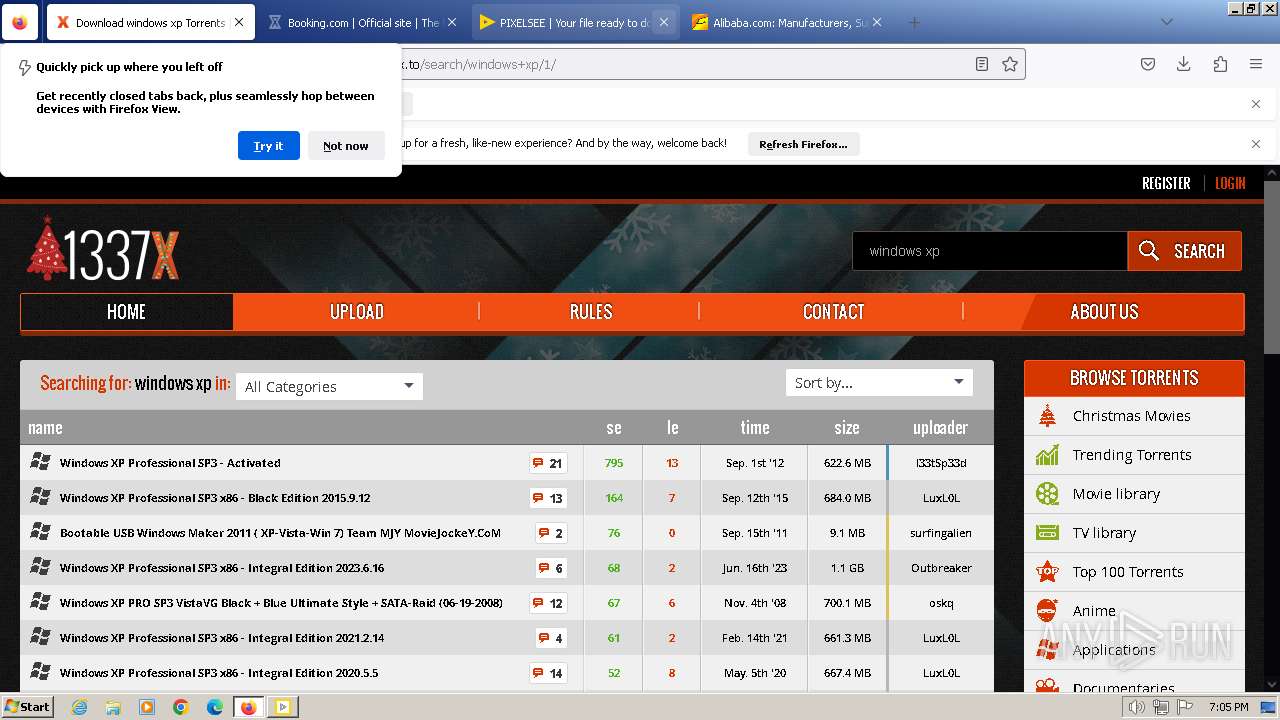Launch Google Chrome from taskbar
Screen dimensions: 1280x720
181,707
